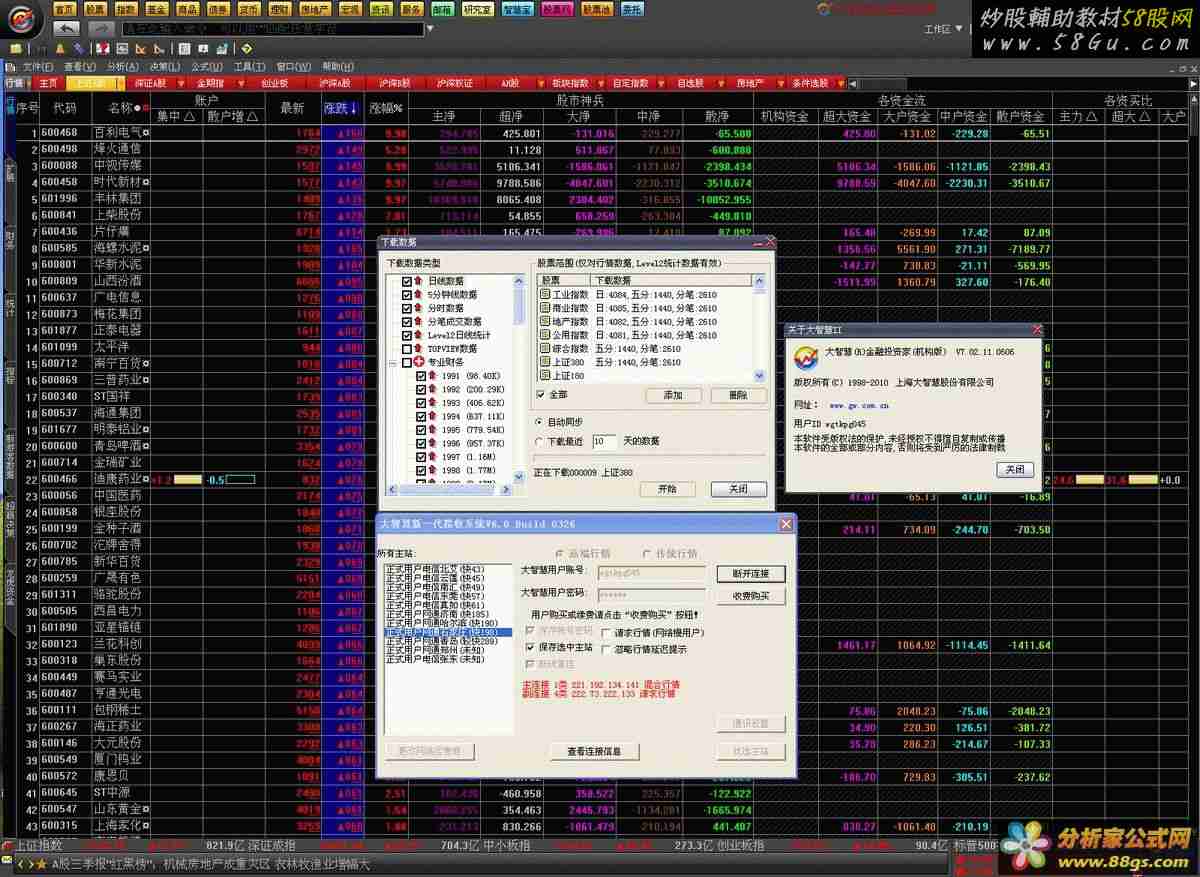
Task: Click the days count input field showing 10
Action: (604, 441)
